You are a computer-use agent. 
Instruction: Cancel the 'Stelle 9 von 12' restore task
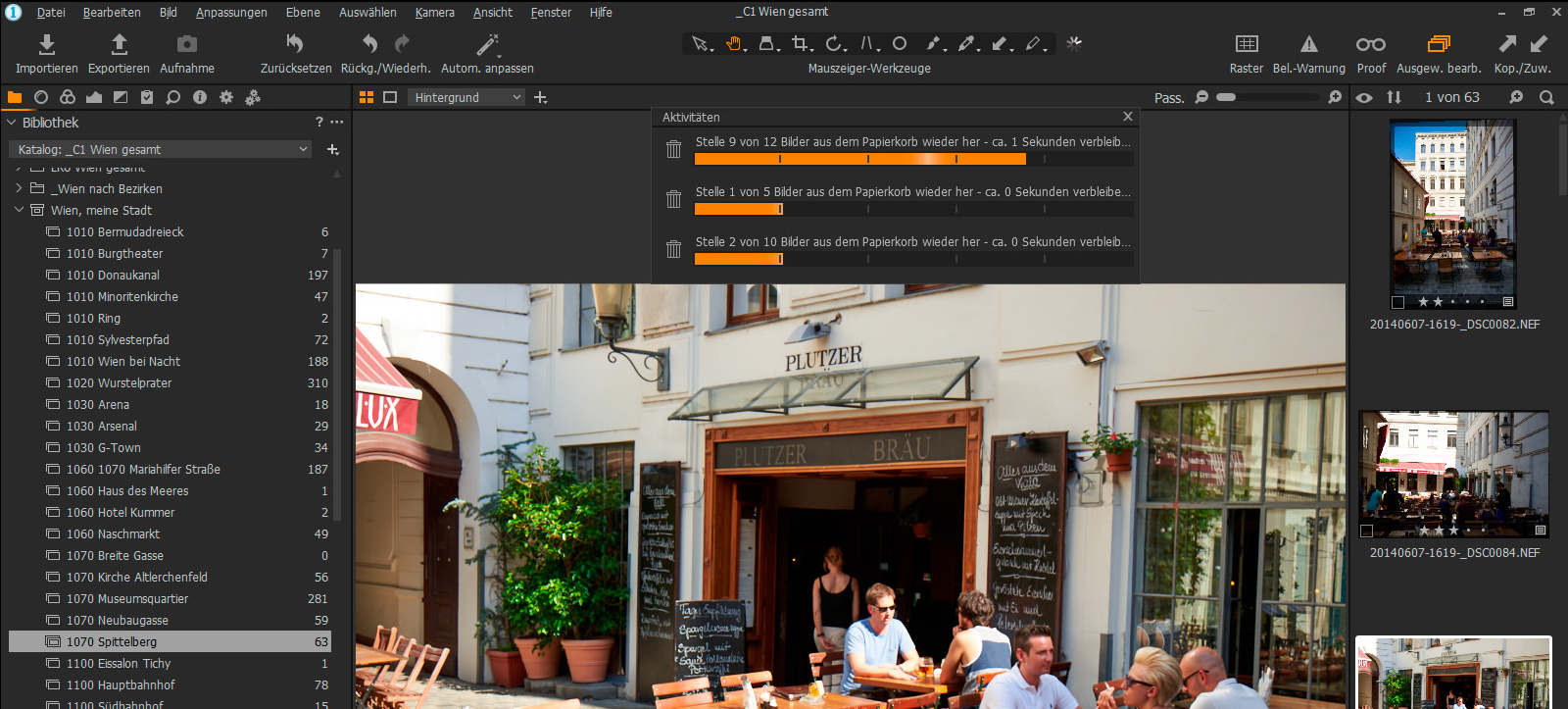tap(673, 149)
